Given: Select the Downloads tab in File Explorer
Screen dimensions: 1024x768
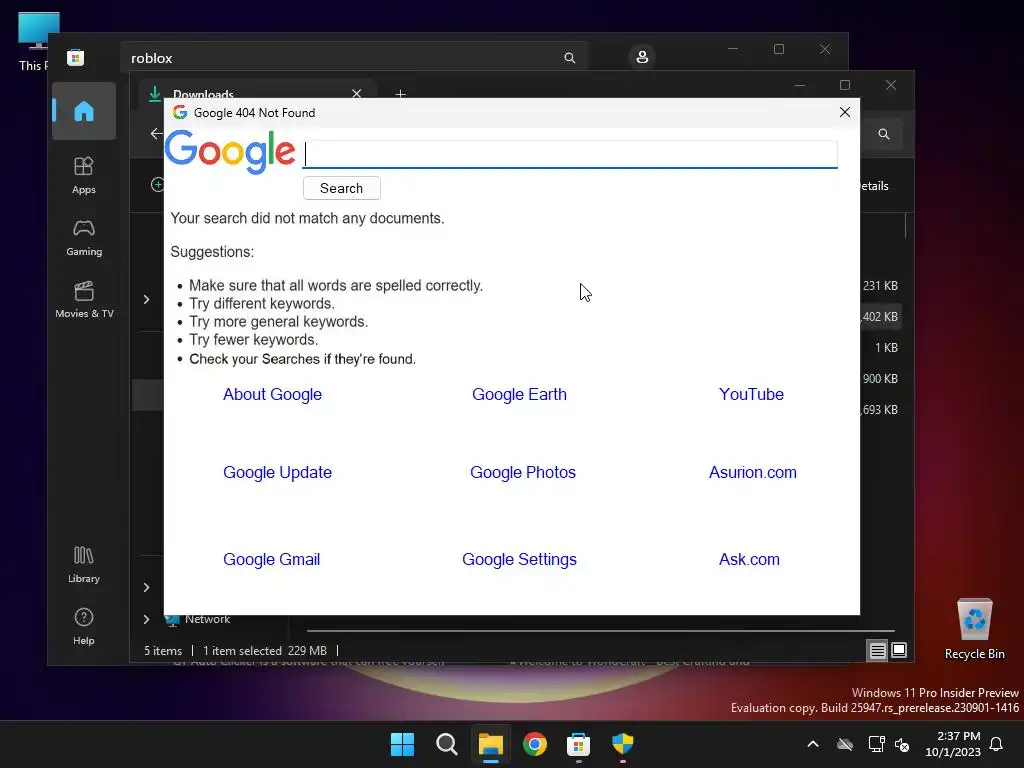Looking at the screenshot, I should coord(258,93).
